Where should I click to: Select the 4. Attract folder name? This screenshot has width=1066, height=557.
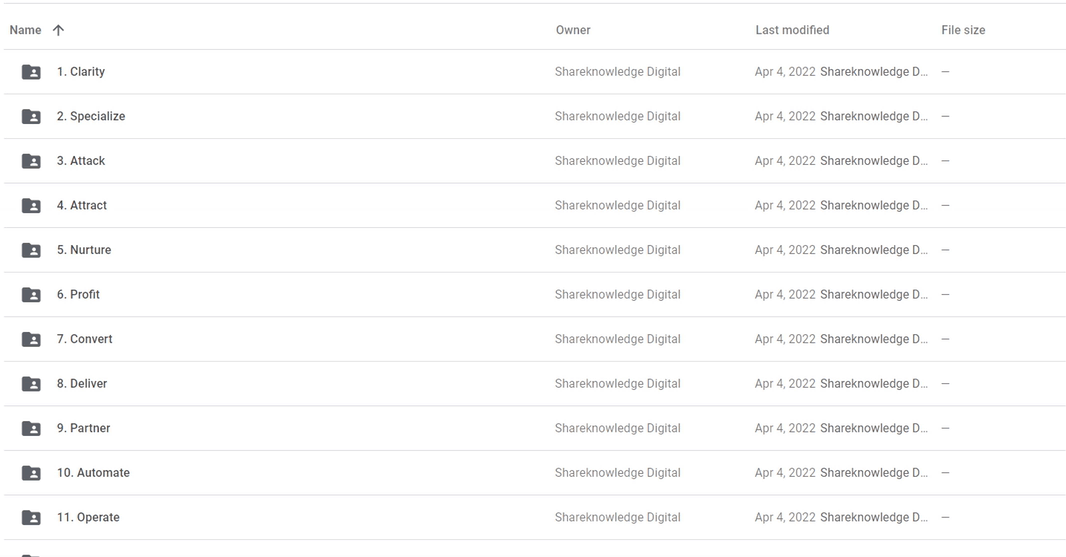point(82,206)
